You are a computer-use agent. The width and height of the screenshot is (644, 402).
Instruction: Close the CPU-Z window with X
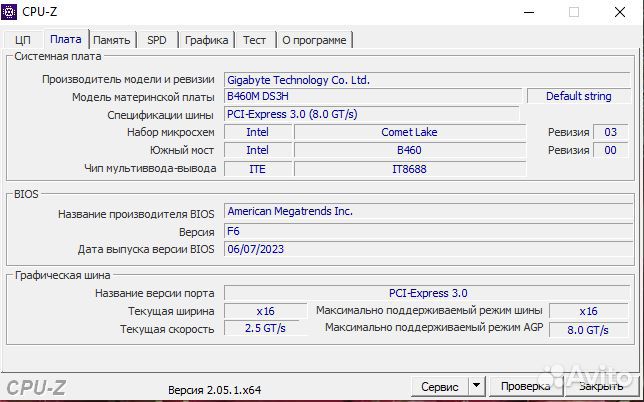point(620,12)
